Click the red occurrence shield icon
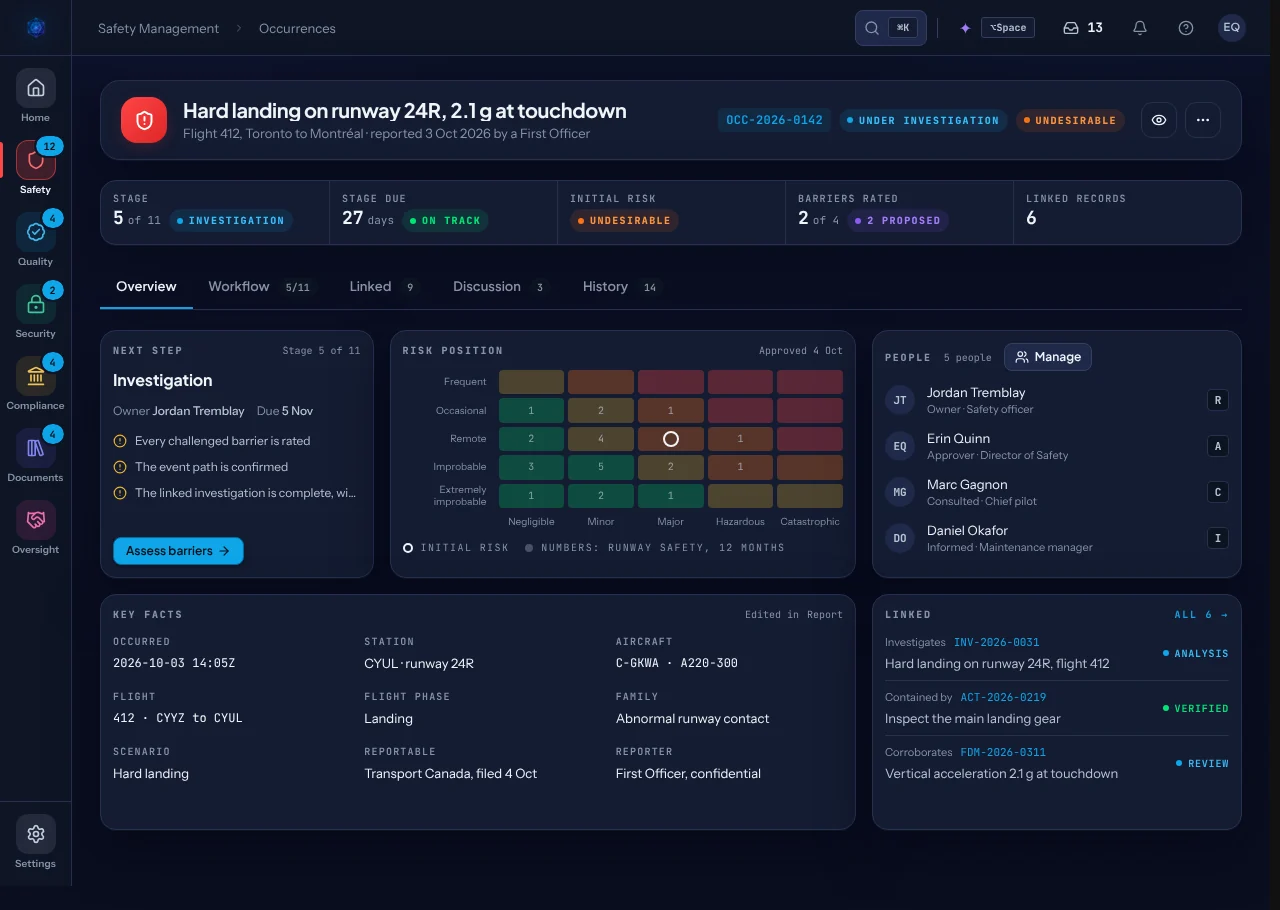The image size is (1280, 910). pyautogui.click(x=144, y=120)
